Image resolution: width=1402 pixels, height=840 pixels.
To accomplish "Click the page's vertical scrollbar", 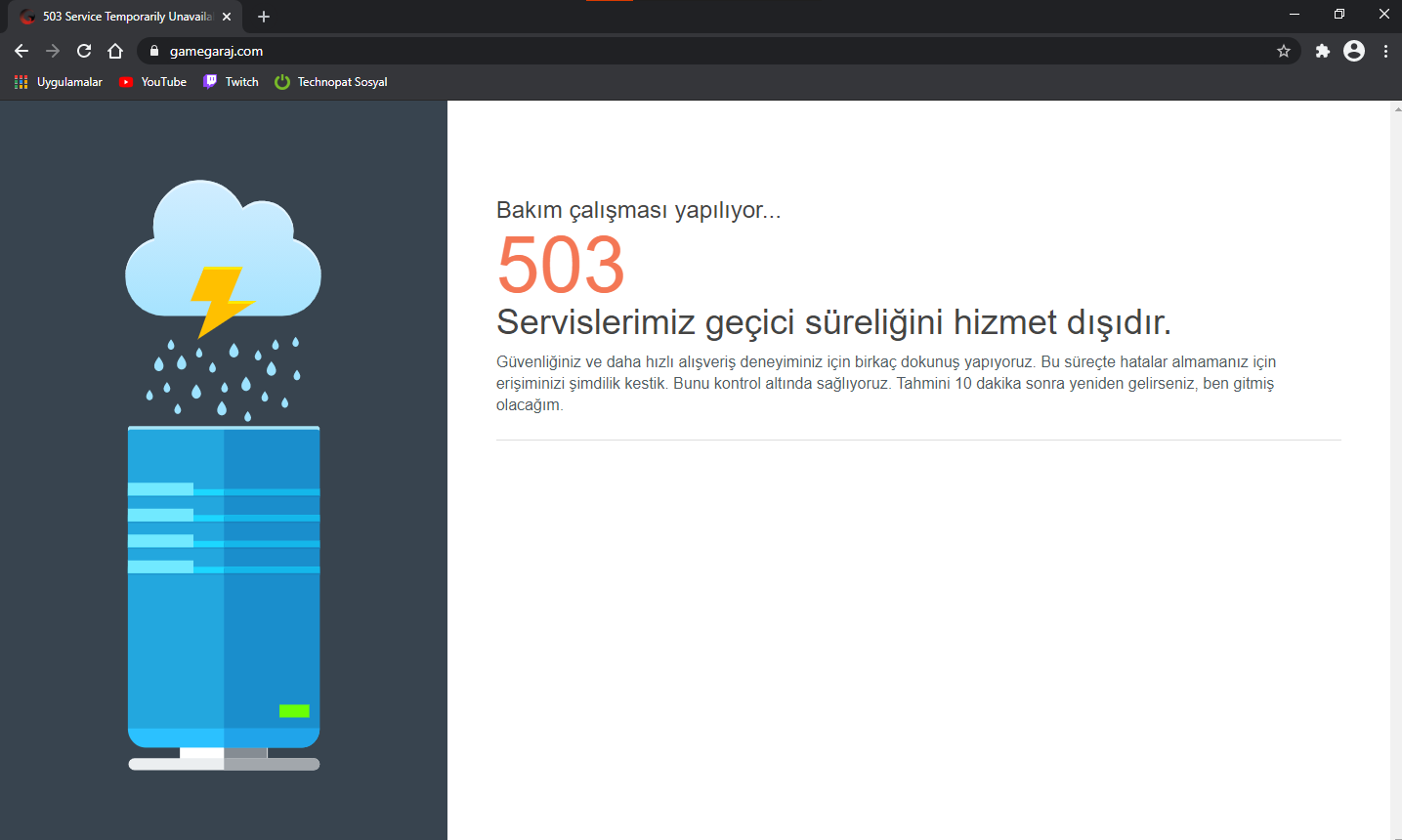I will point(1396,470).
